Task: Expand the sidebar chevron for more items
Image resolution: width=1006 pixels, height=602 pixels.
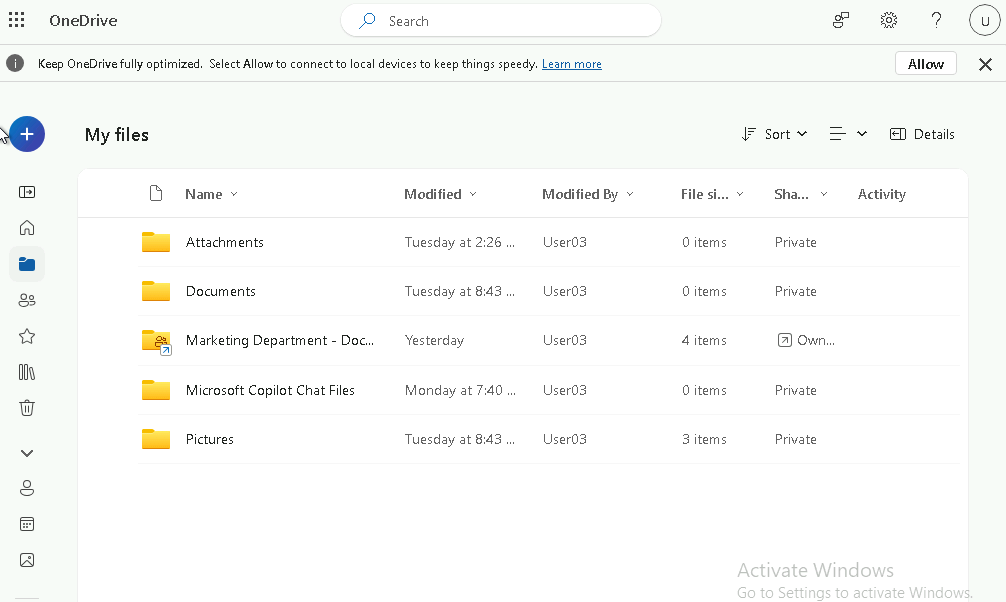Action: click(x=27, y=453)
